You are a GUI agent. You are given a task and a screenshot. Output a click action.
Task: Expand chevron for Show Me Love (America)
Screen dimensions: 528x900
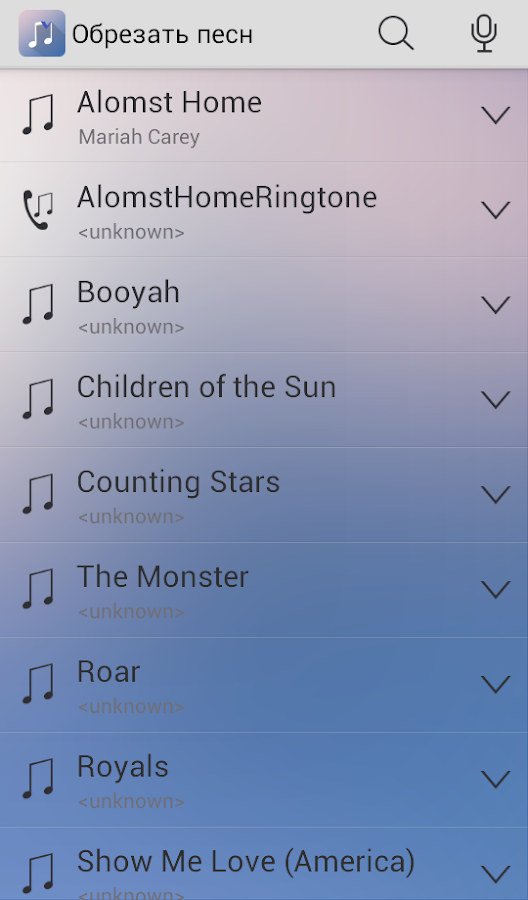pos(495,874)
